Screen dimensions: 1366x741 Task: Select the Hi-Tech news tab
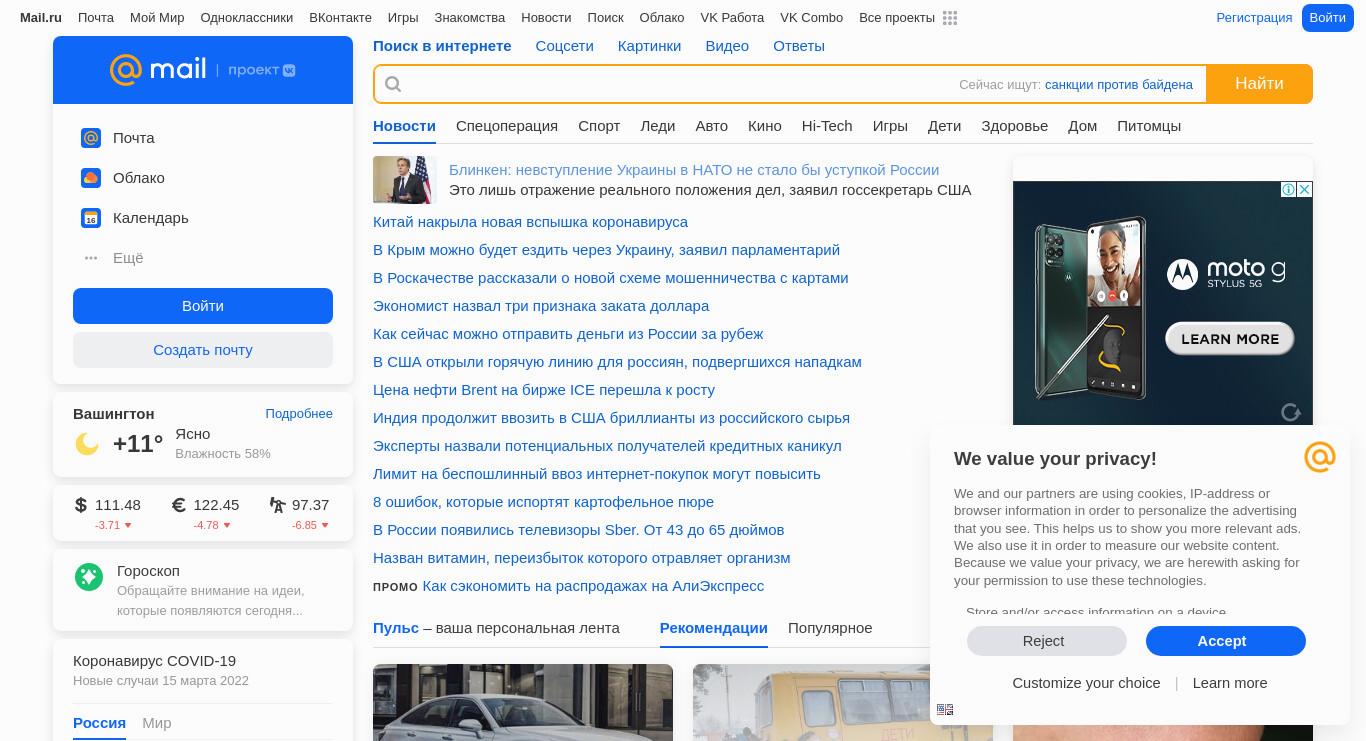[x=827, y=126]
